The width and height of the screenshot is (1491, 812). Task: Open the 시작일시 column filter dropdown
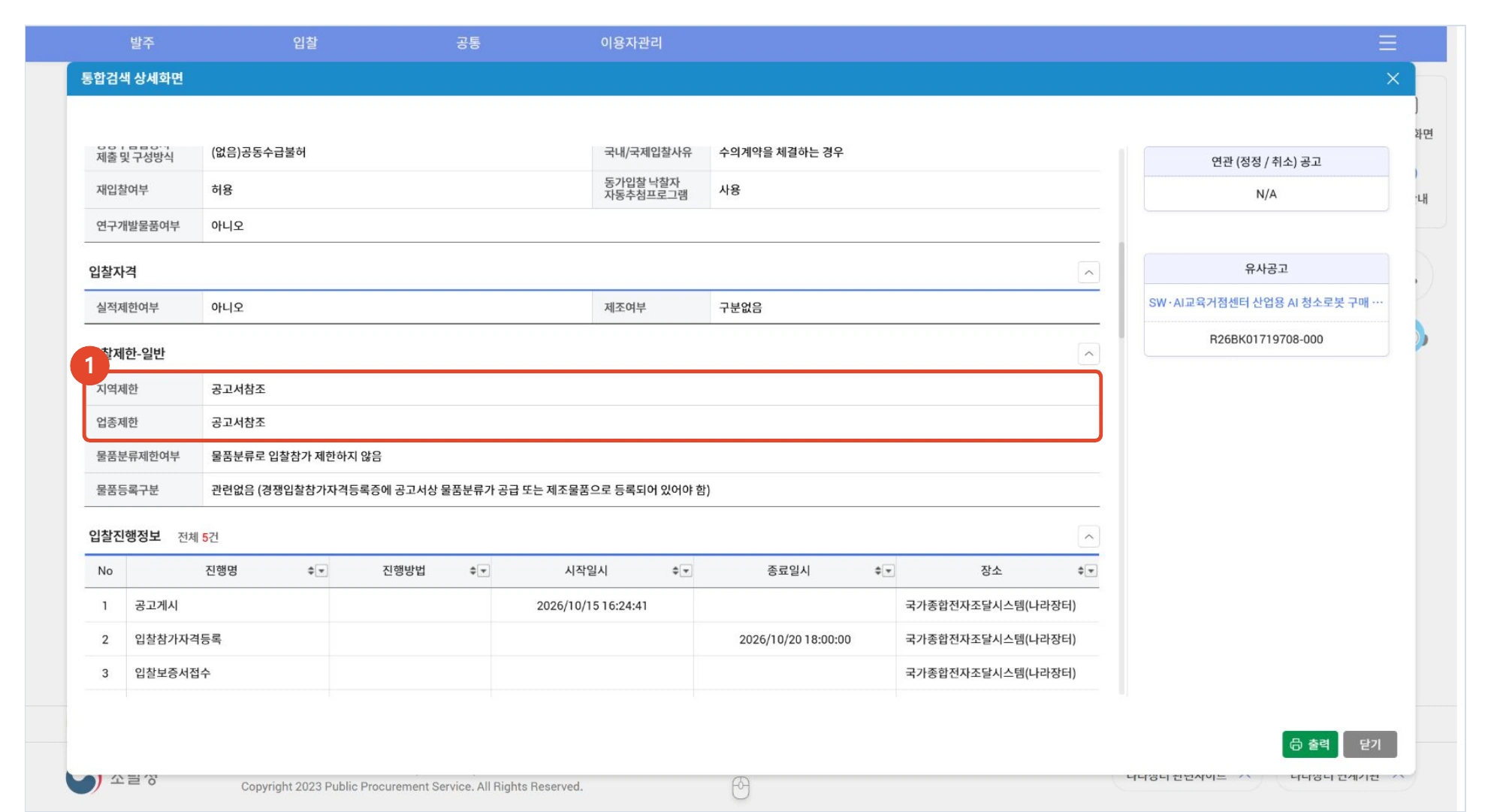tap(687, 571)
